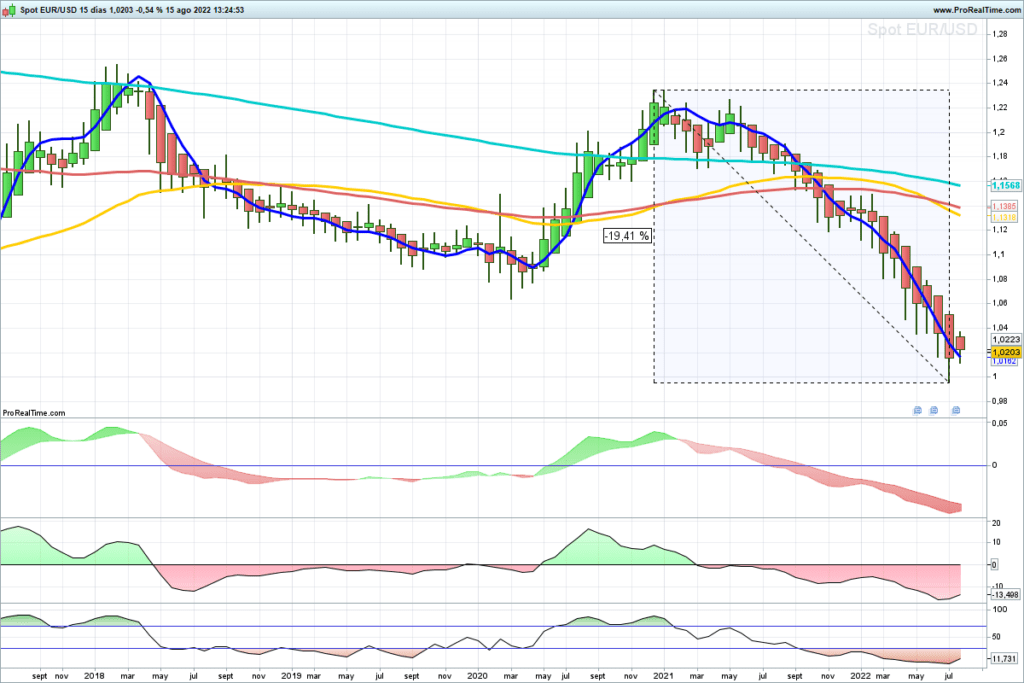Click the candlestick chart icon beside the title
This screenshot has height=683, width=1024.
tap(8, 10)
